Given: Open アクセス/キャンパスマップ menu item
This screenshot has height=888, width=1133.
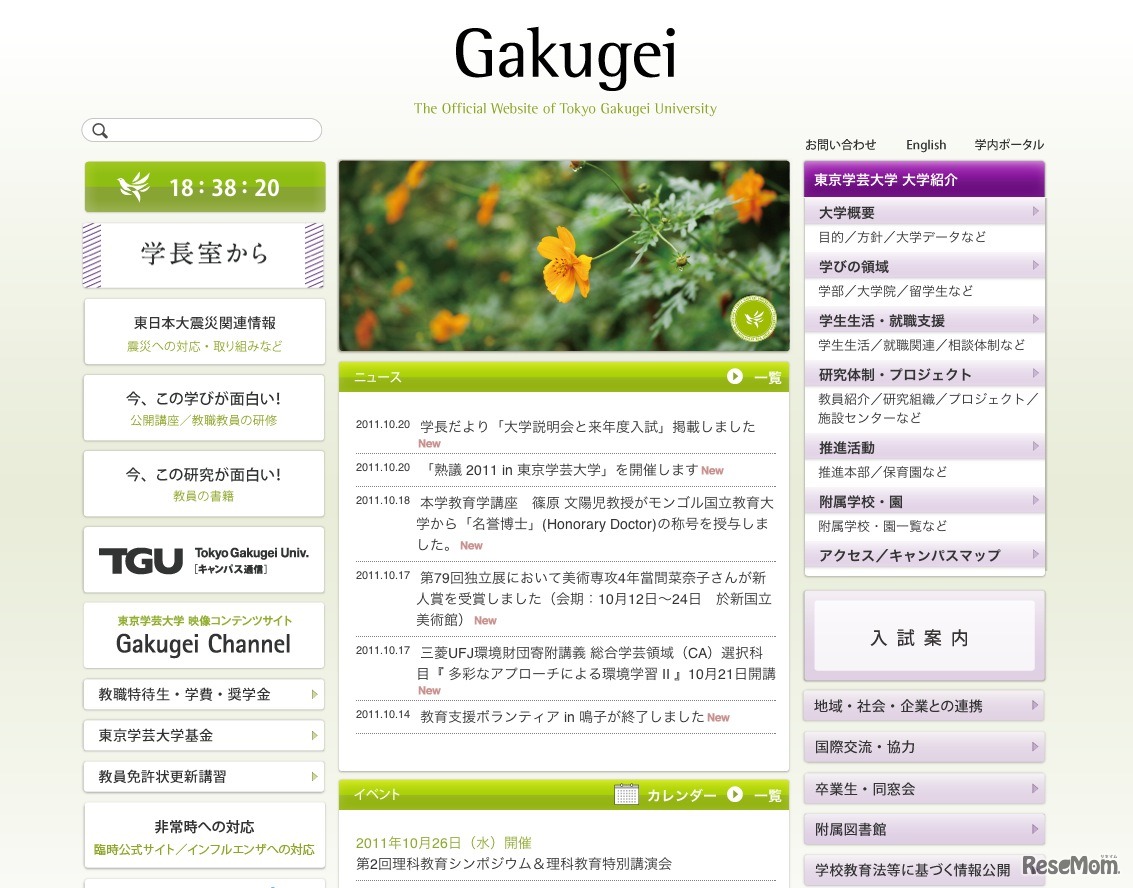Looking at the screenshot, I should click(x=924, y=555).
